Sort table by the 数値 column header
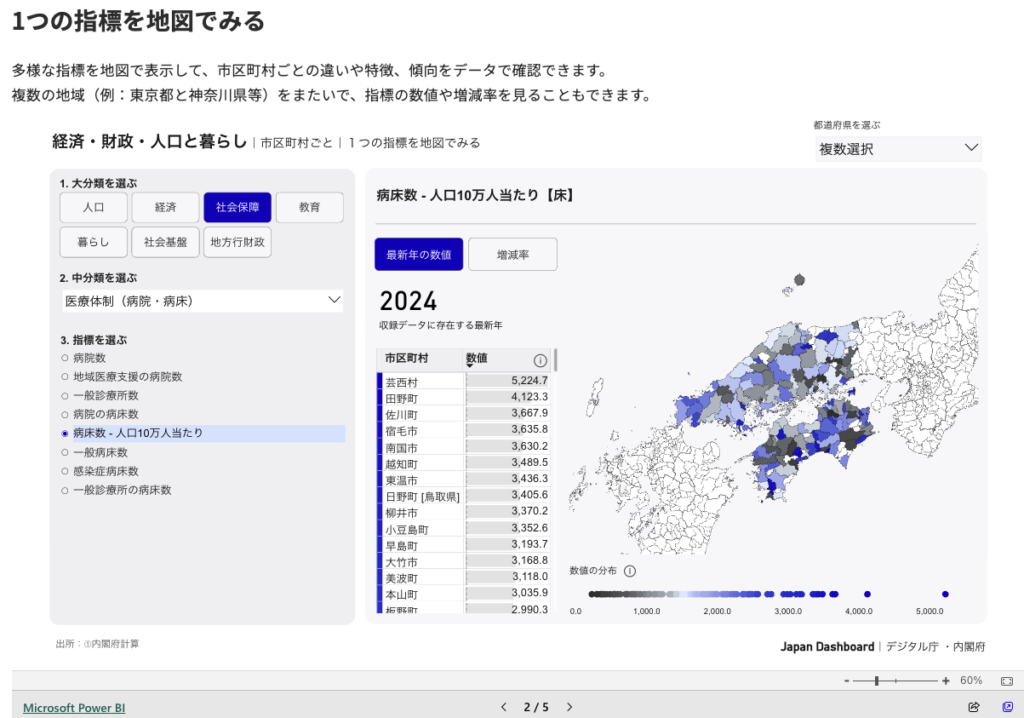This screenshot has height=718, width=1024. tap(477, 358)
